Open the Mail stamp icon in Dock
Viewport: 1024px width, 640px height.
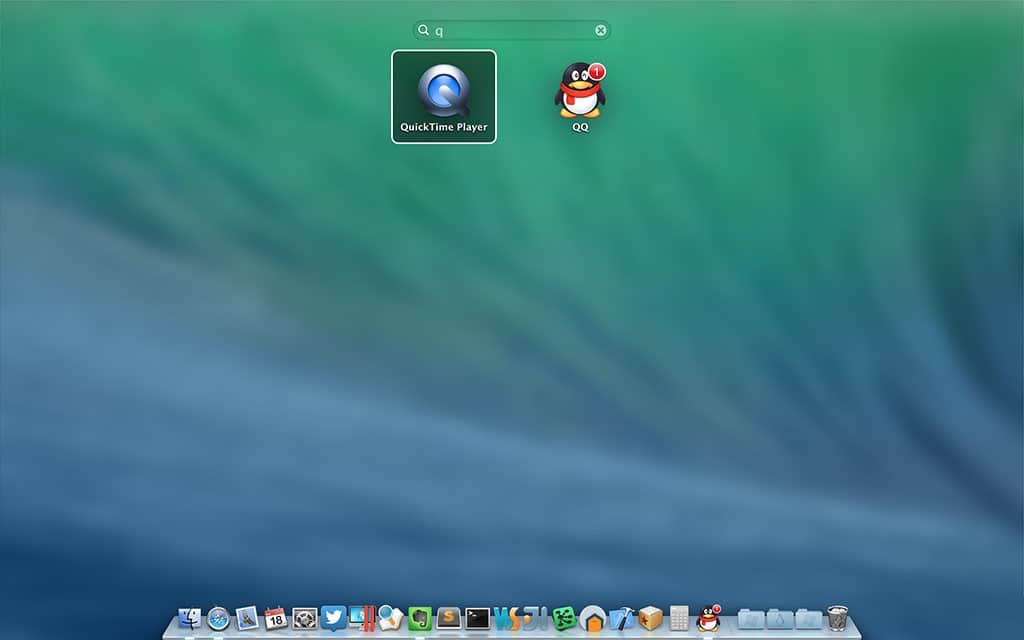pyautogui.click(x=247, y=618)
